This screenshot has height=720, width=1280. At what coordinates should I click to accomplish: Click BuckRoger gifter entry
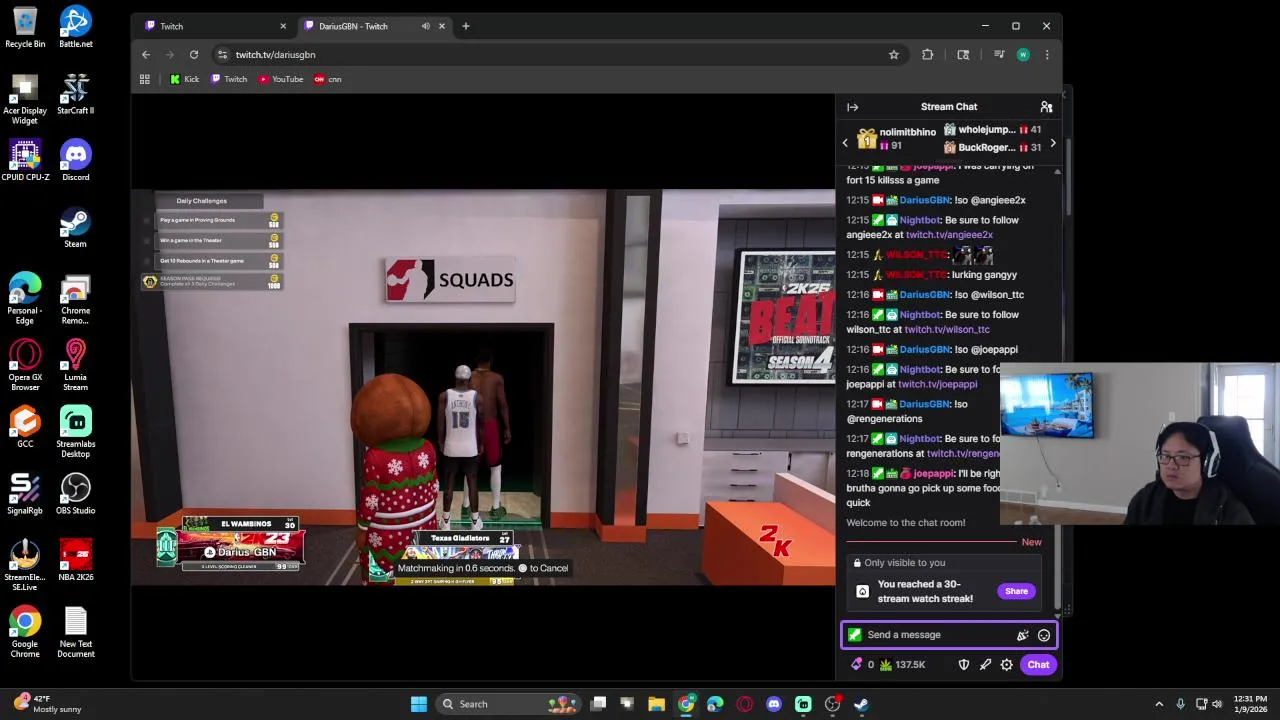[x=992, y=148]
